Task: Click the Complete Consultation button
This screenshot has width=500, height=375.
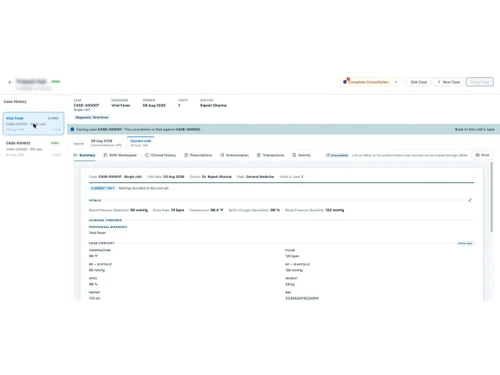Action: [x=366, y=82]
